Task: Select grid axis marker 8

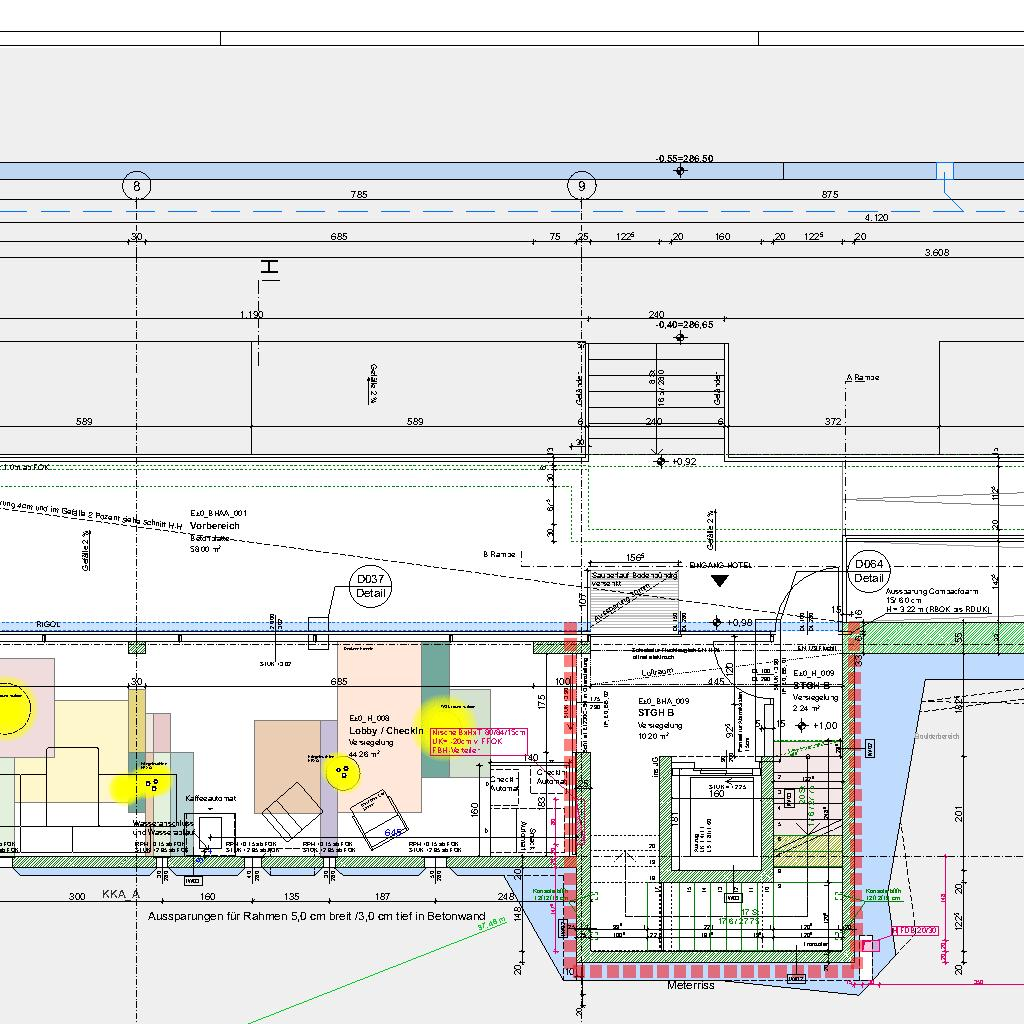Action: pyautogui.click(x=136, y=186)
